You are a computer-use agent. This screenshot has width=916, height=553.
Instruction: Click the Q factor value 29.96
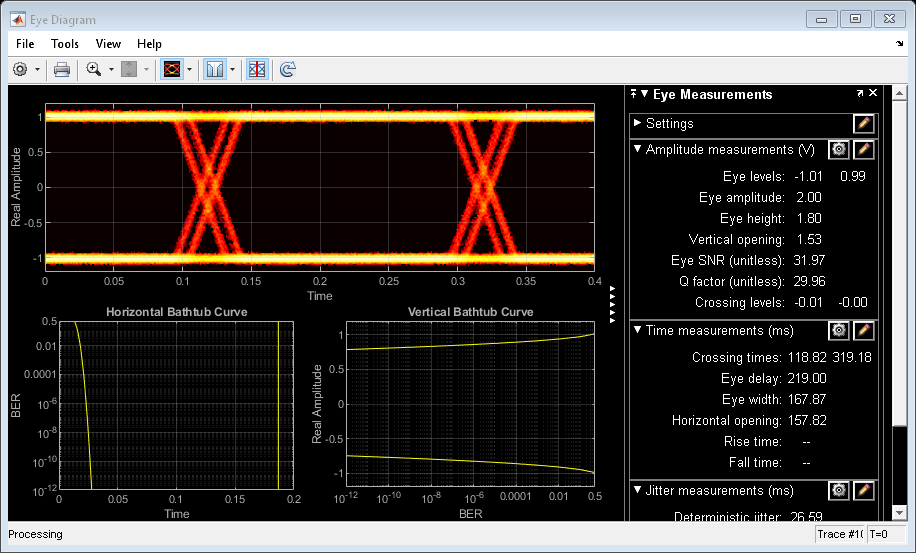pos(809,281)
